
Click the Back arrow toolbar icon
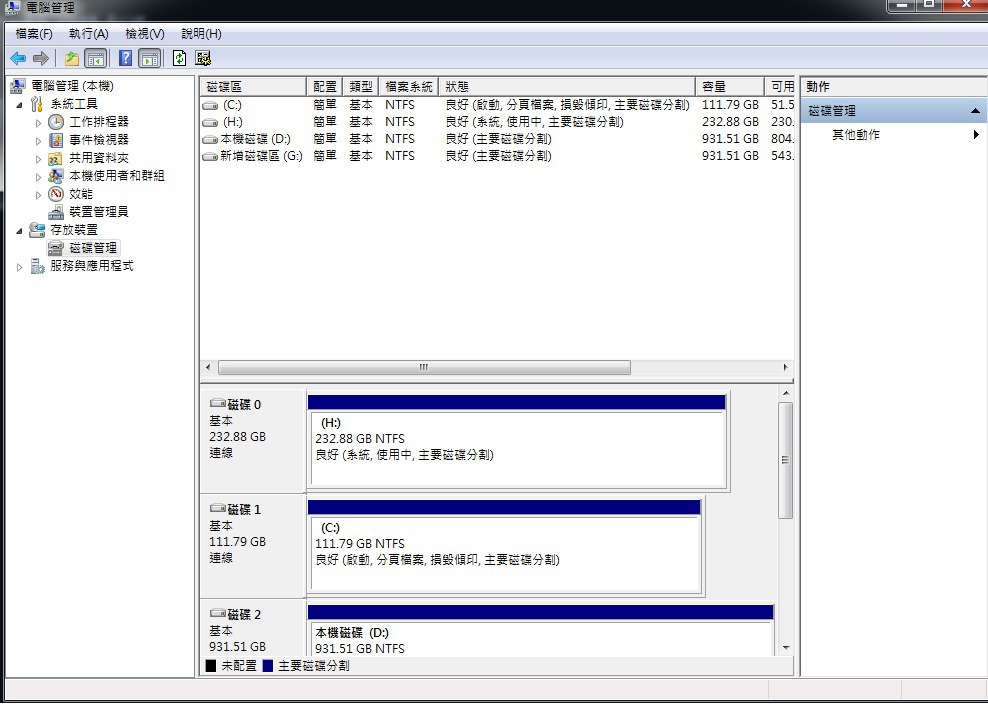pos(18,59)
